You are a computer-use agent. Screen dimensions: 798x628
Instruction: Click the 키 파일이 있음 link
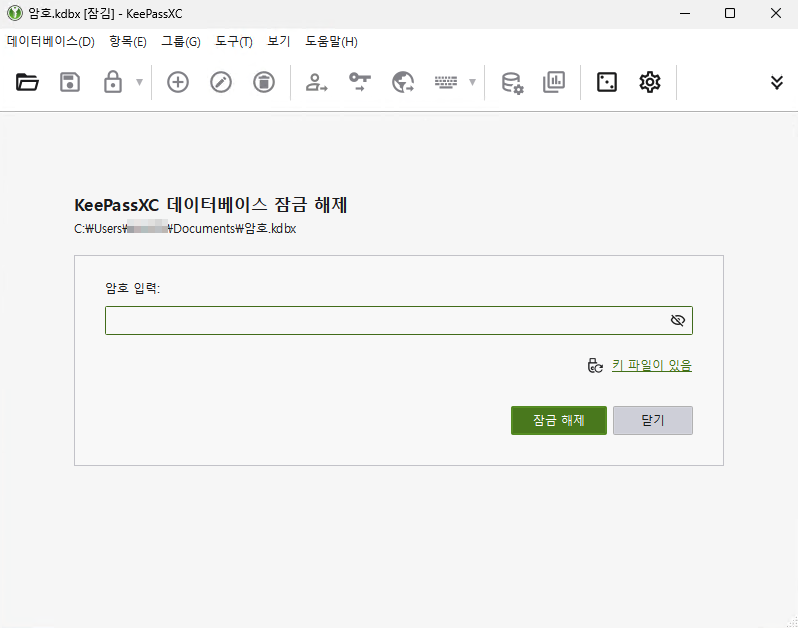point(651,366)
